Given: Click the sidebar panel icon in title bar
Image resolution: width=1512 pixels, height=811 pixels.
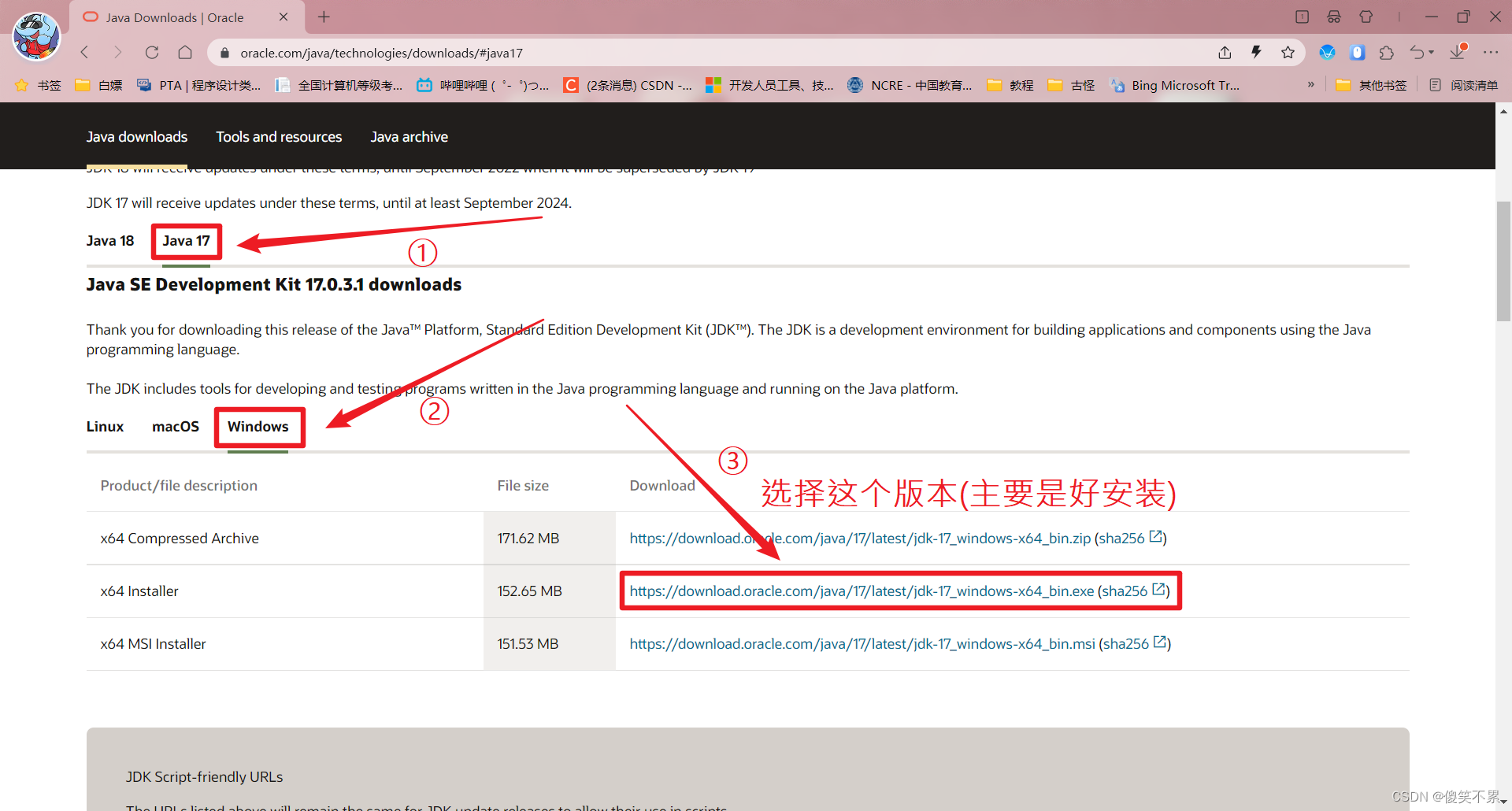Looking at the screenshot, I should point(1302,17).
